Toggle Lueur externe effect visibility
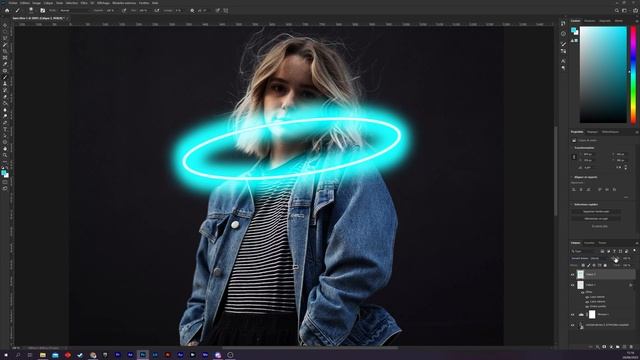Viewport: 640px width, 360px height. pos(587,302)
